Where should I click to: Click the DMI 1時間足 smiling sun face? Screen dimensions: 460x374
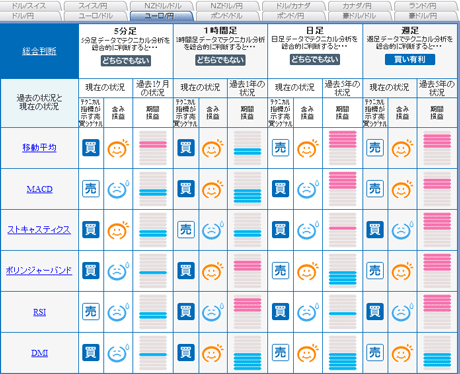tap(213, 353)
